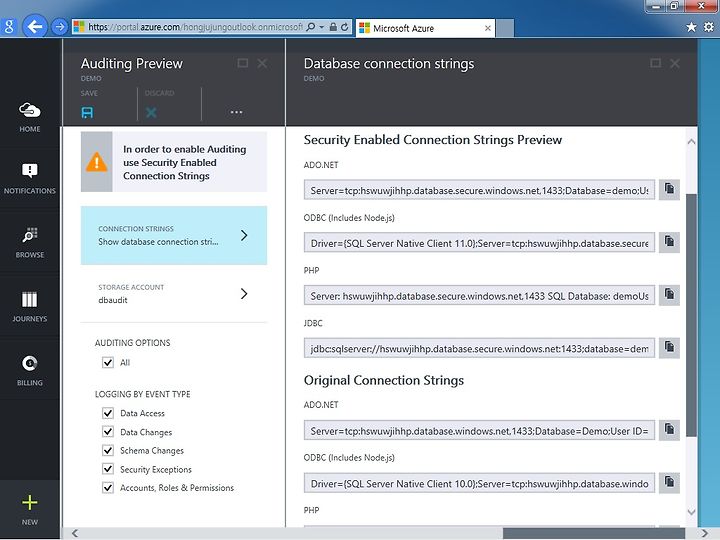Screen dimensions: 720x540
Task: Uncheck the Schema Changes checkbox
Action: (x=108, y=450)
